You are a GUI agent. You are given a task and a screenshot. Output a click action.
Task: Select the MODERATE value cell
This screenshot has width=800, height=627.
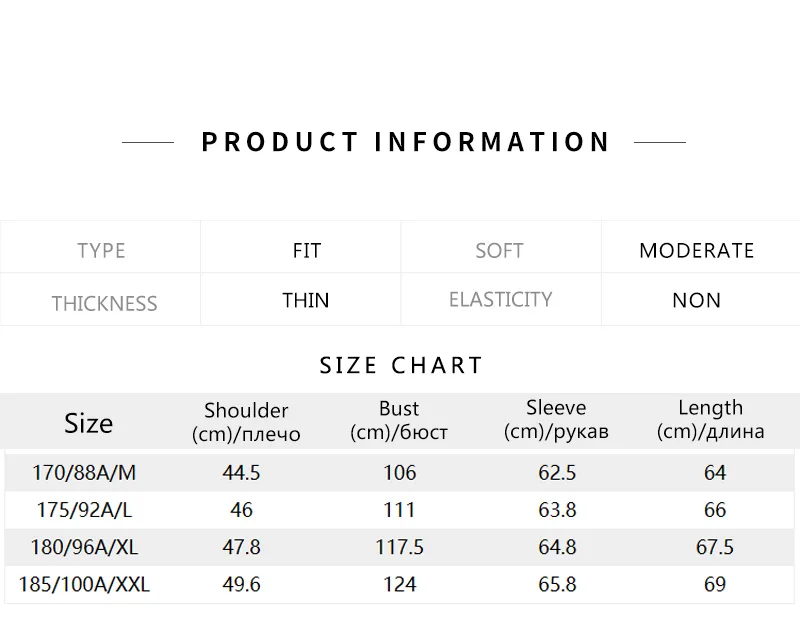pyautogui.click(x=701, y=247)
